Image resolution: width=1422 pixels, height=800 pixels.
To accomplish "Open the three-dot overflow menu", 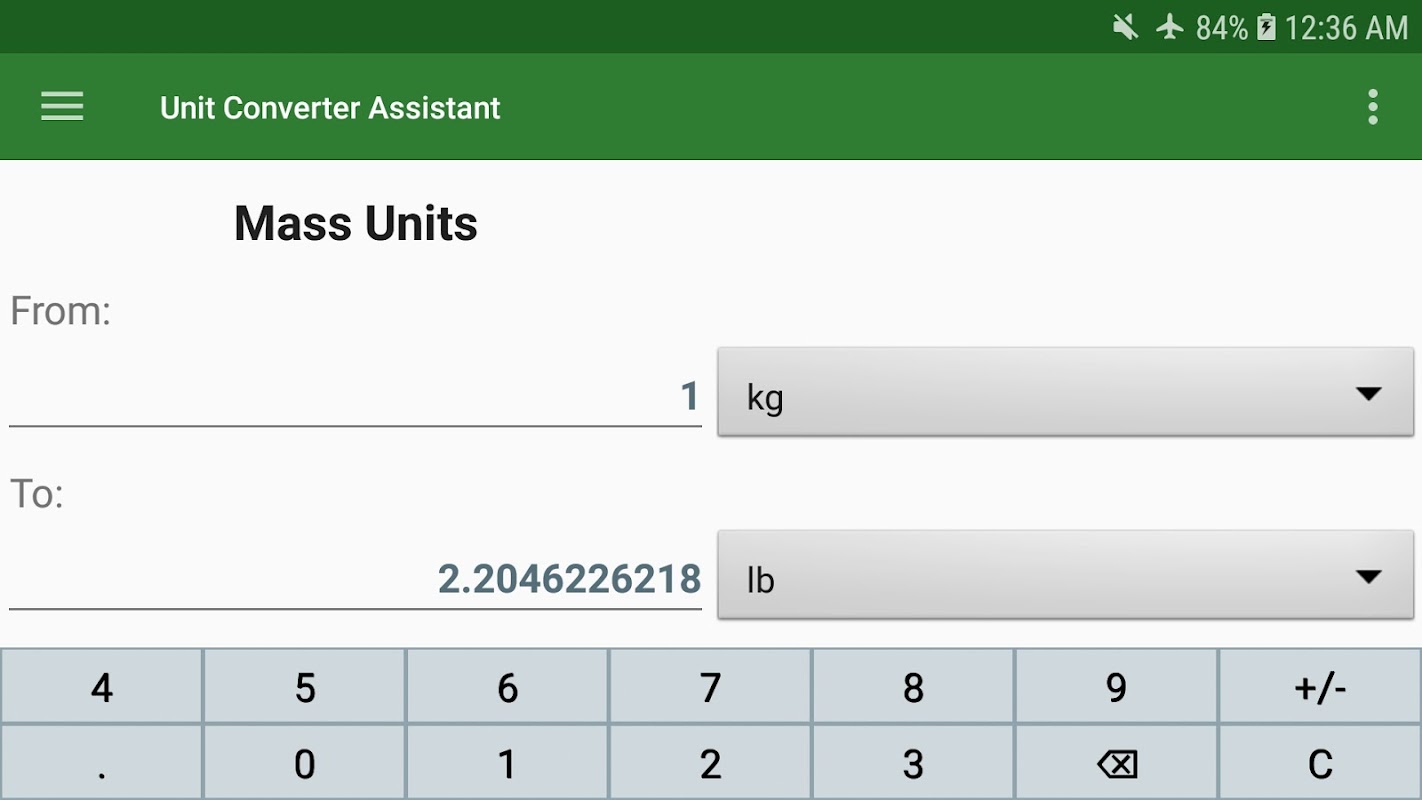I will pos(1372,107).
